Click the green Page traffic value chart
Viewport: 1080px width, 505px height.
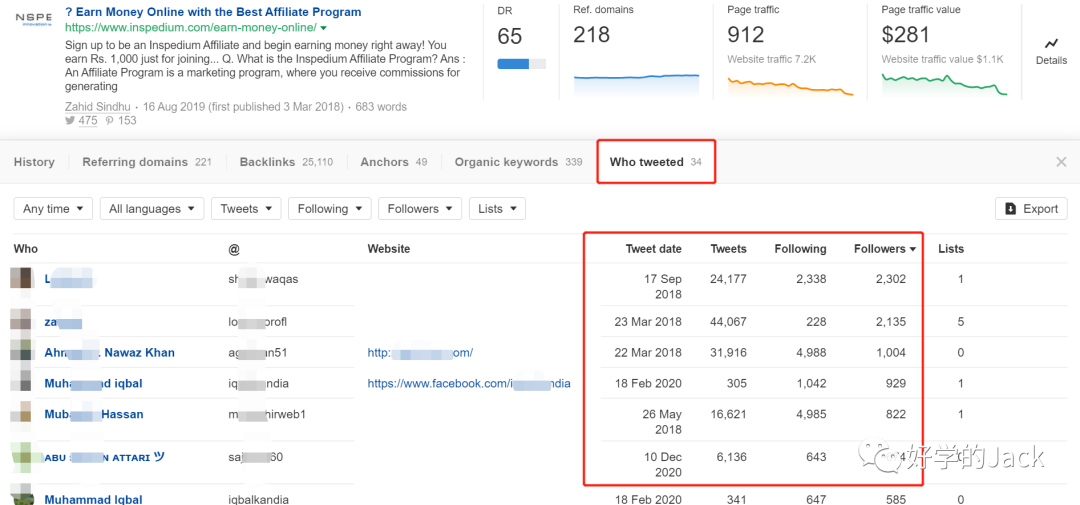coord(944,84)
